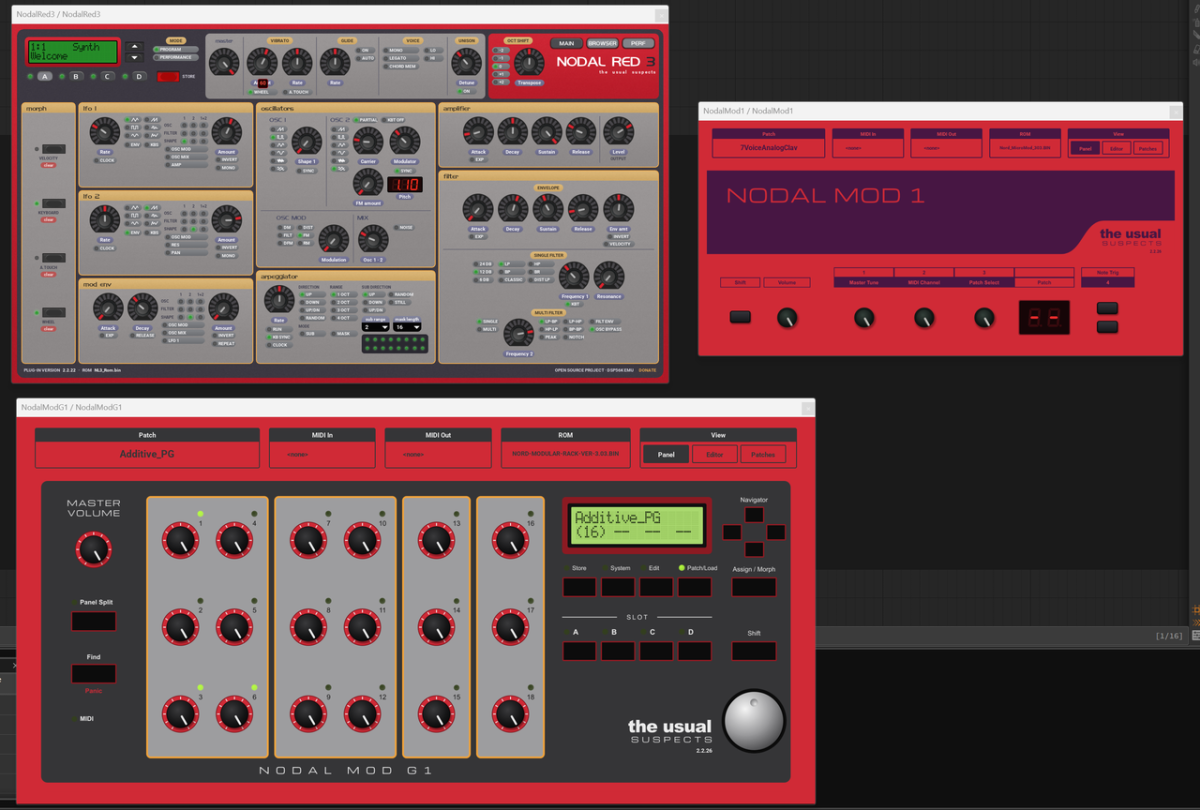
Task: Click the Shift button in NodalMod1
Action: pos(740,317)
